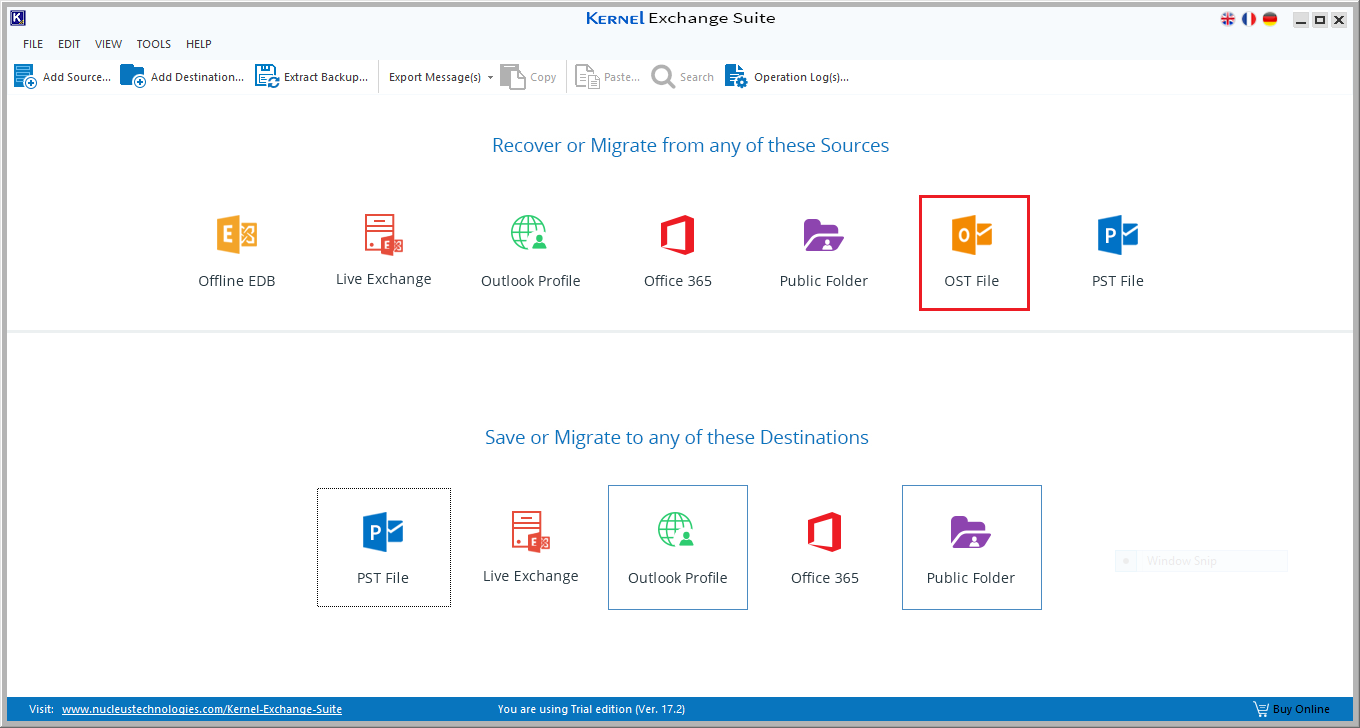Click 'Recover or Migrate from any of these Sources' heading
The width and height of the screenshot is (1360, 728).
[690, 146]
